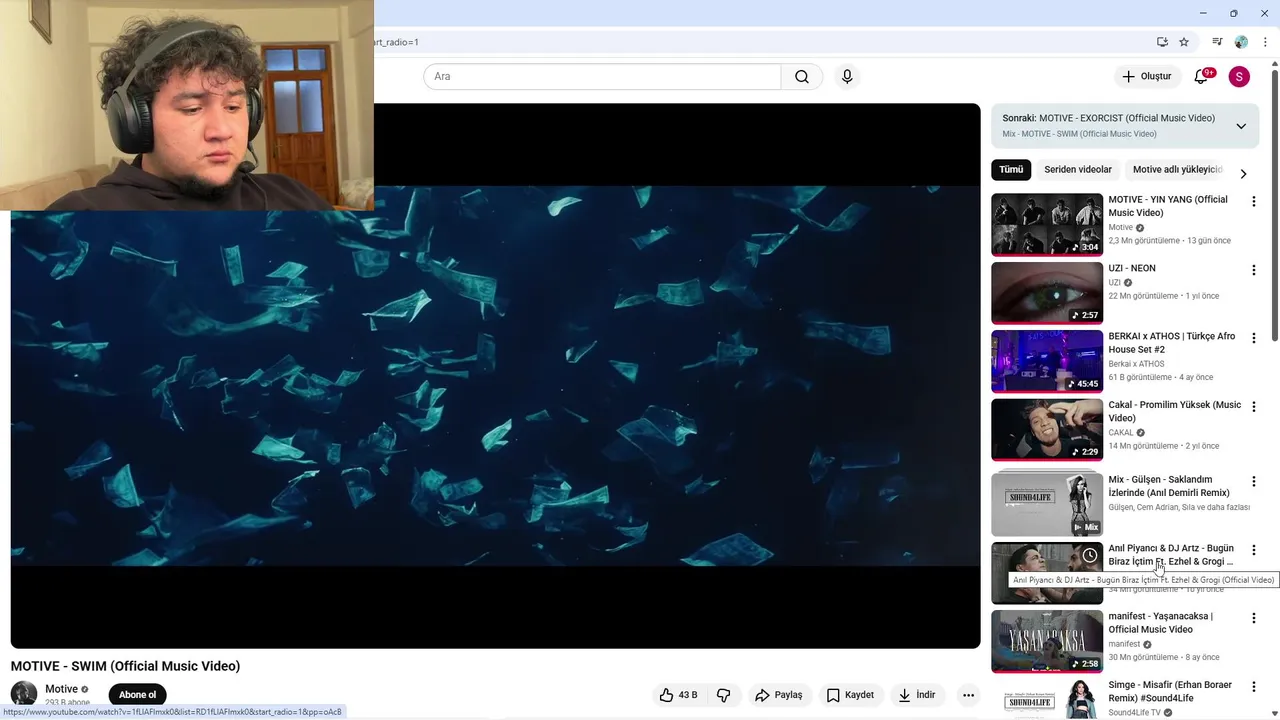The height and width of the screenshot is (720, 1280).
Task: Open CAKAL - Promilim Yüksek thumbnail
Action: (x=1047, y=430)
